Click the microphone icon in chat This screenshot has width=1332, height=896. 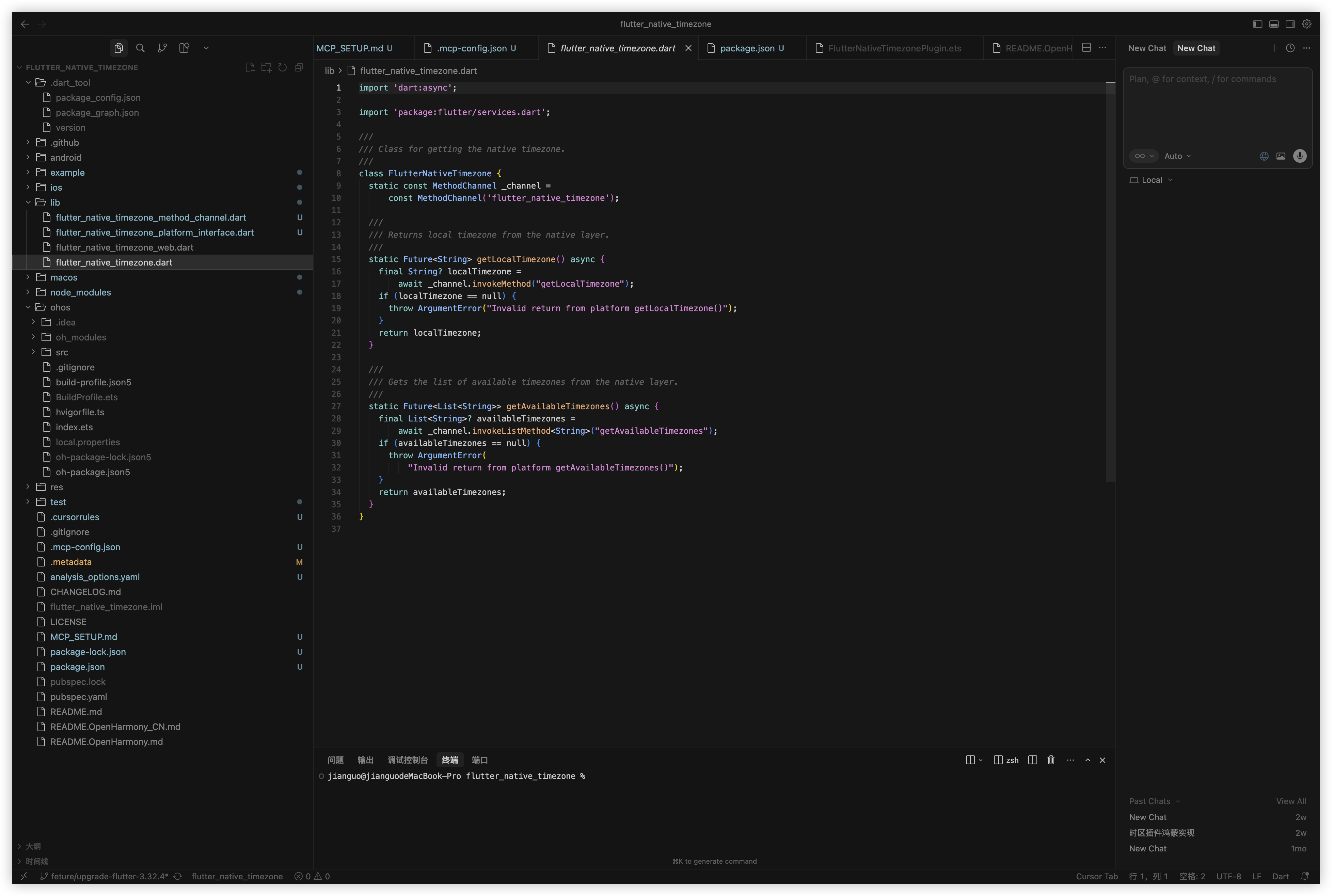1299,156
